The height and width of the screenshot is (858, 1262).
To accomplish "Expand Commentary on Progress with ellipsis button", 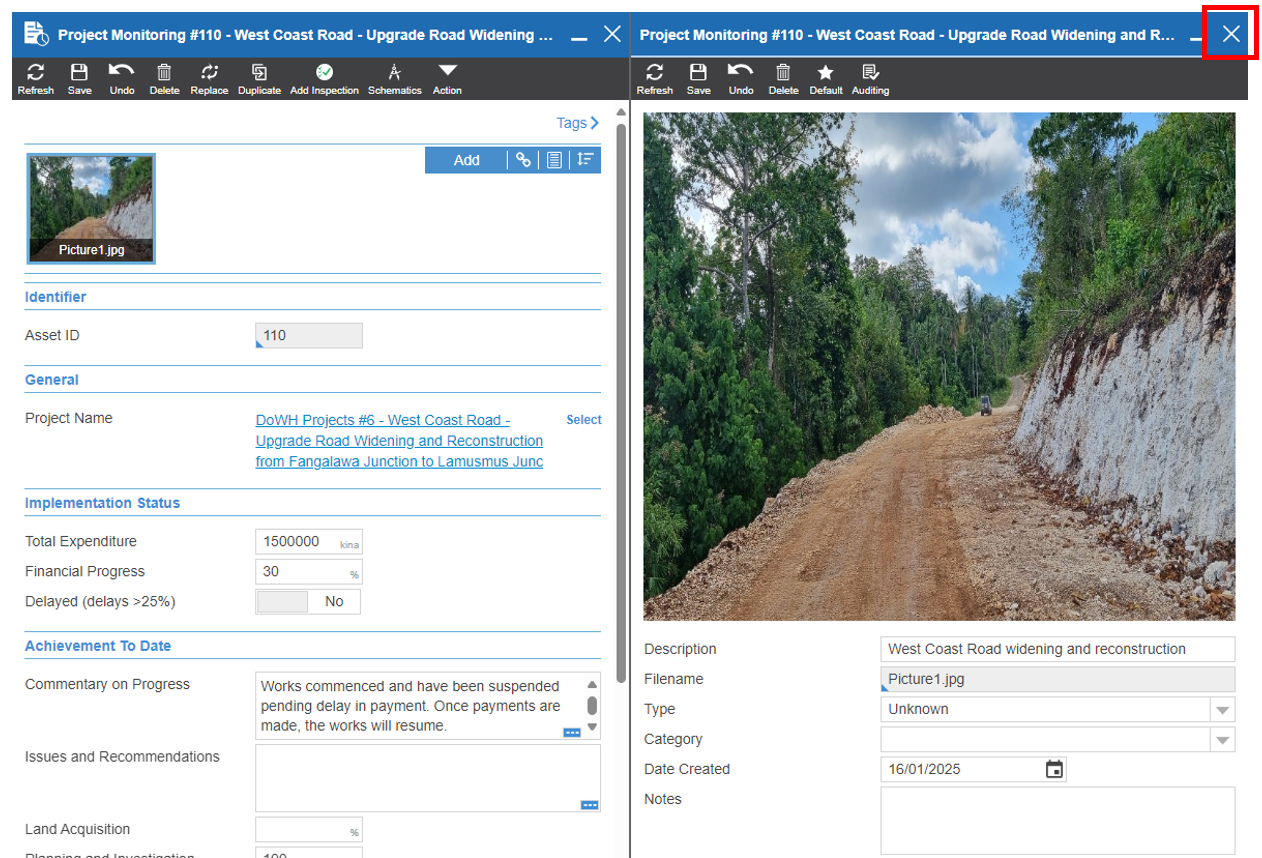I will (x=572, y=732).
